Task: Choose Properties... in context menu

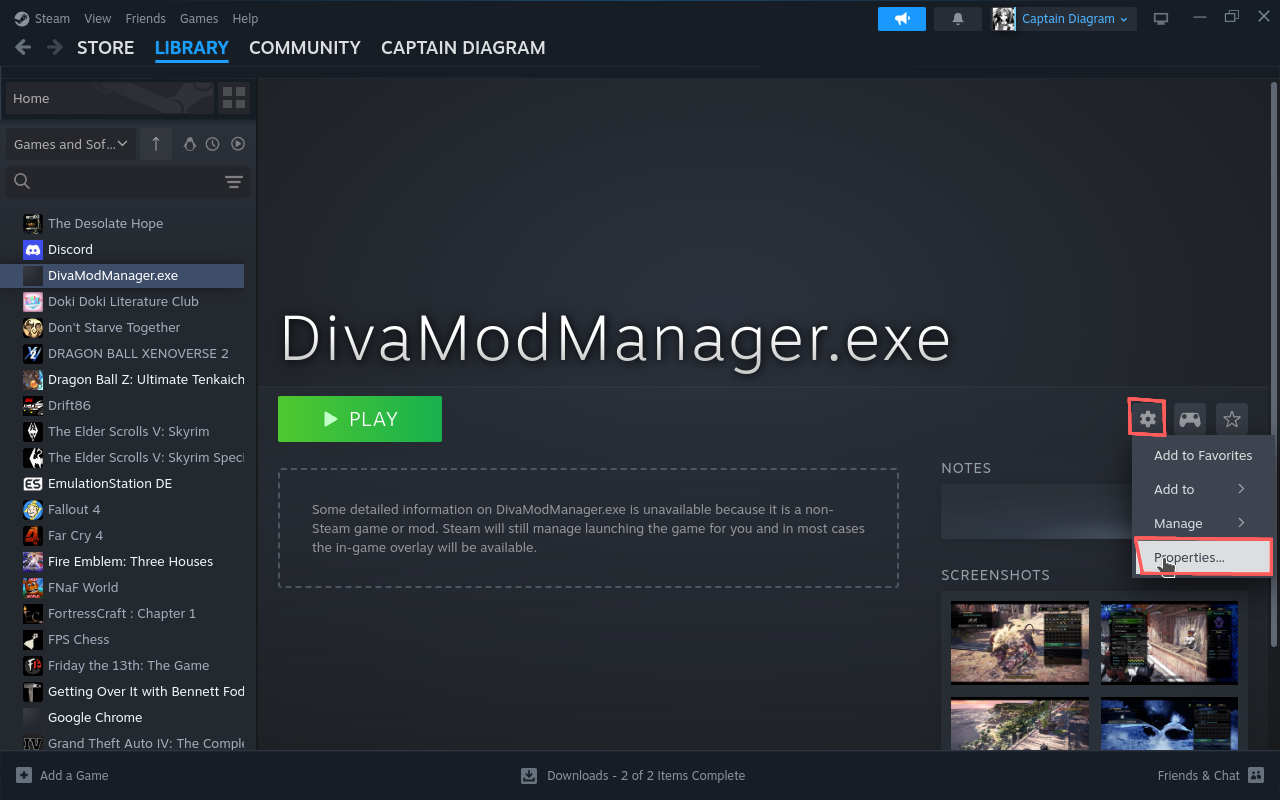Action: click(1203, 557)
